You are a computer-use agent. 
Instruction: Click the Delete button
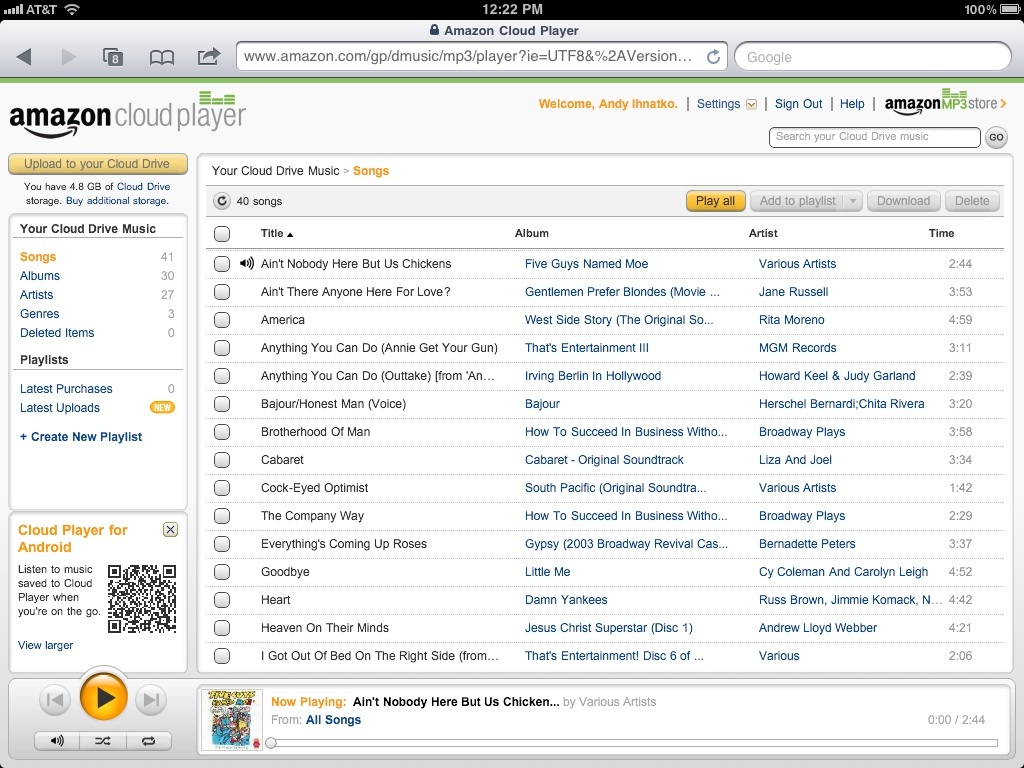[972, 201]
